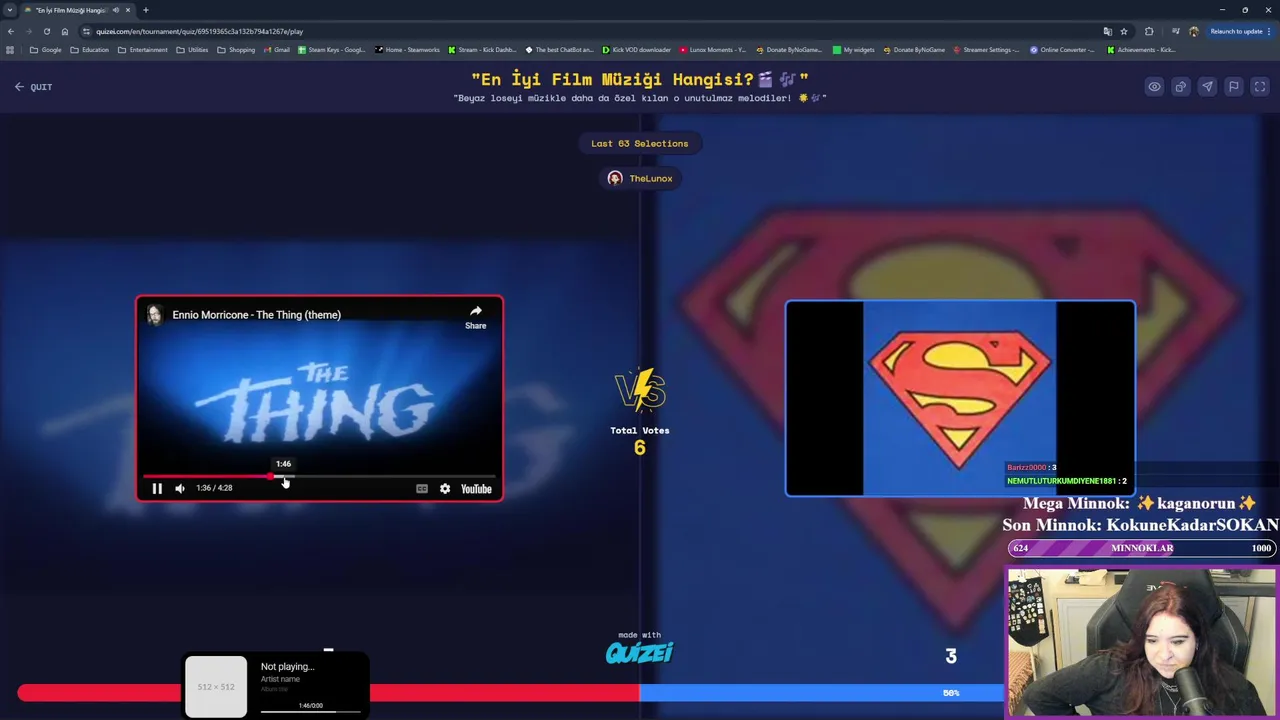Open the Steam Keys Google Sheets bookmark

click(x=332, y=50)
